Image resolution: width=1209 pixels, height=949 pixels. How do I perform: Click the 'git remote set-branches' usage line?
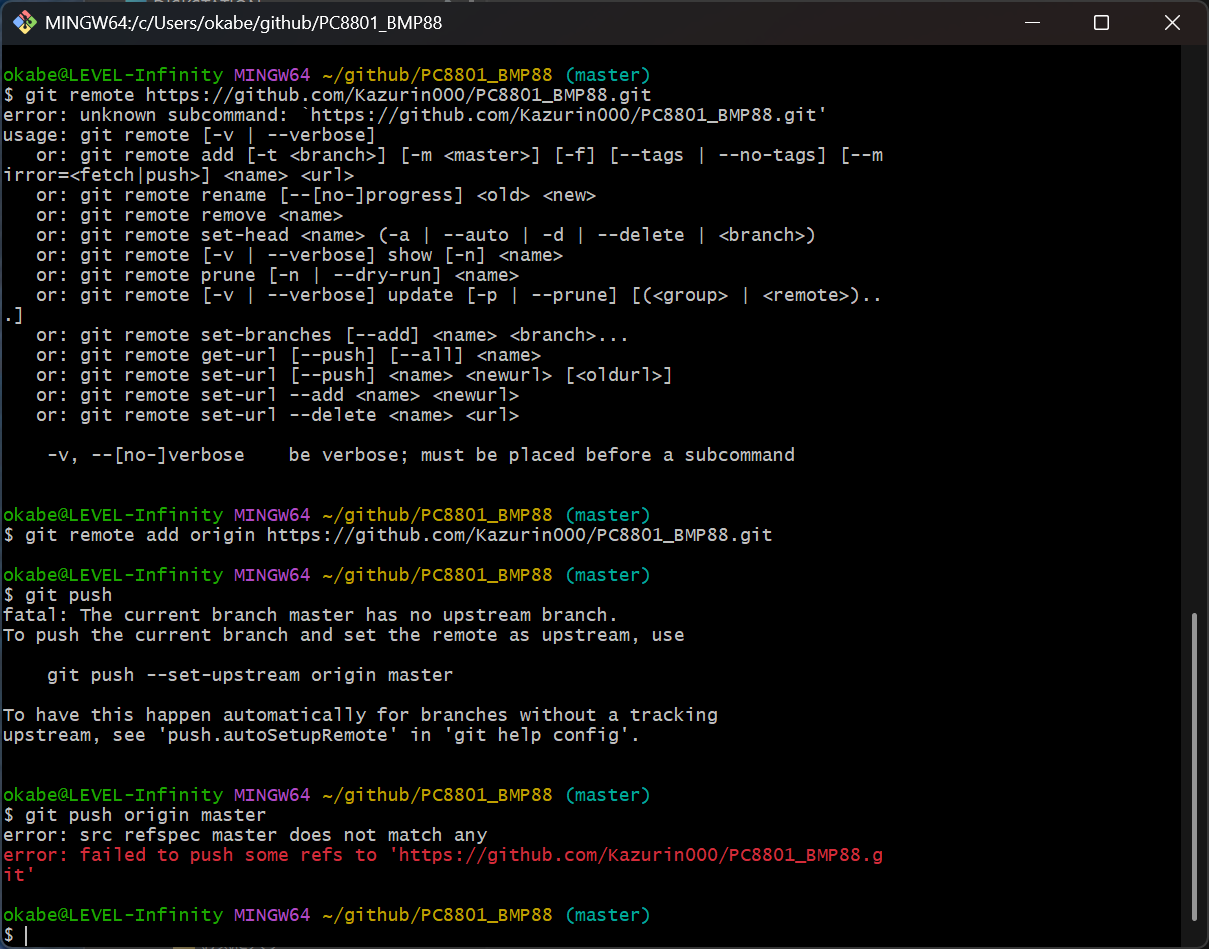click(333, 335)
